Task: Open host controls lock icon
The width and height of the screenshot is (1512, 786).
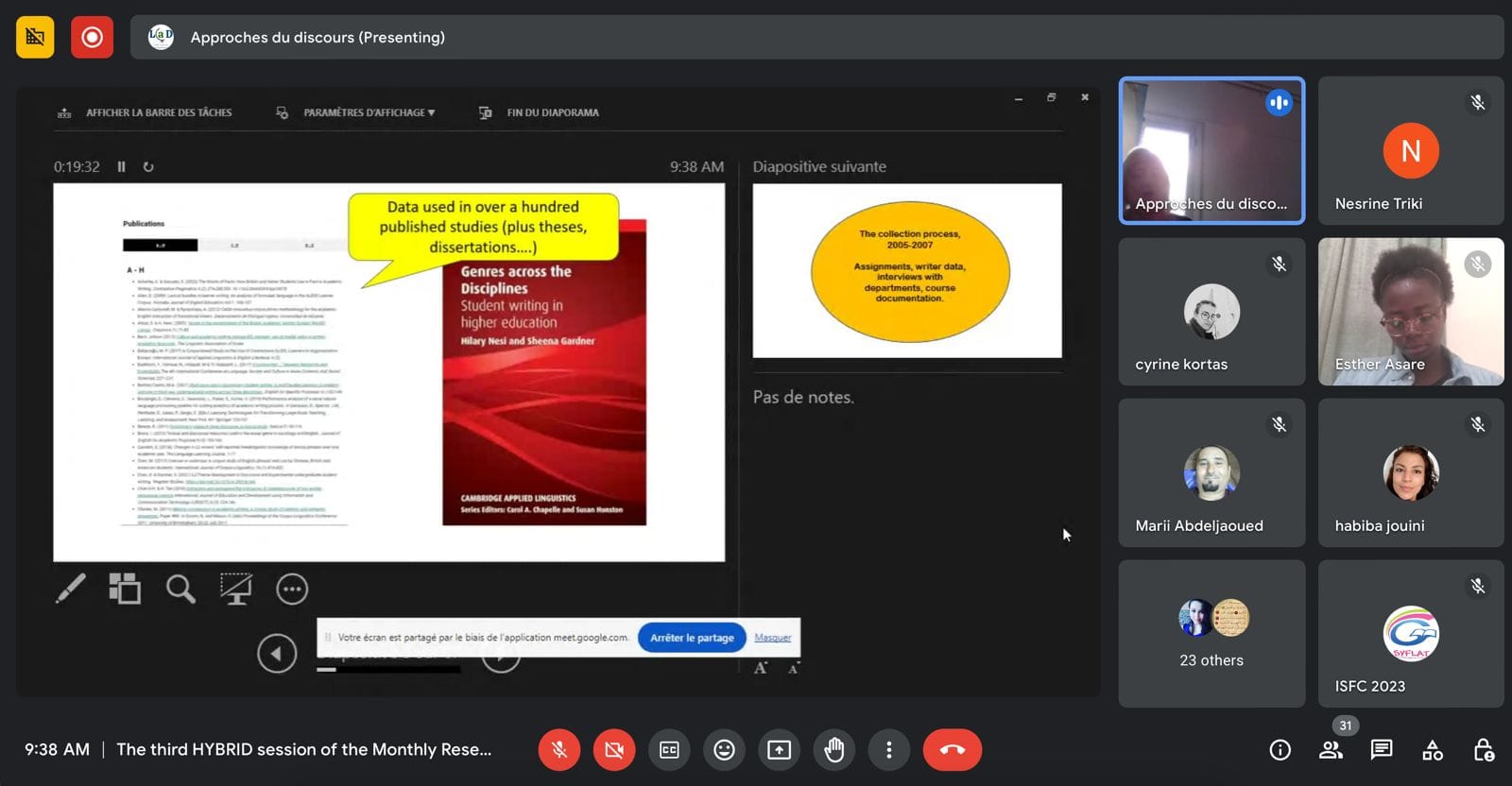Action: point(1484,750)
